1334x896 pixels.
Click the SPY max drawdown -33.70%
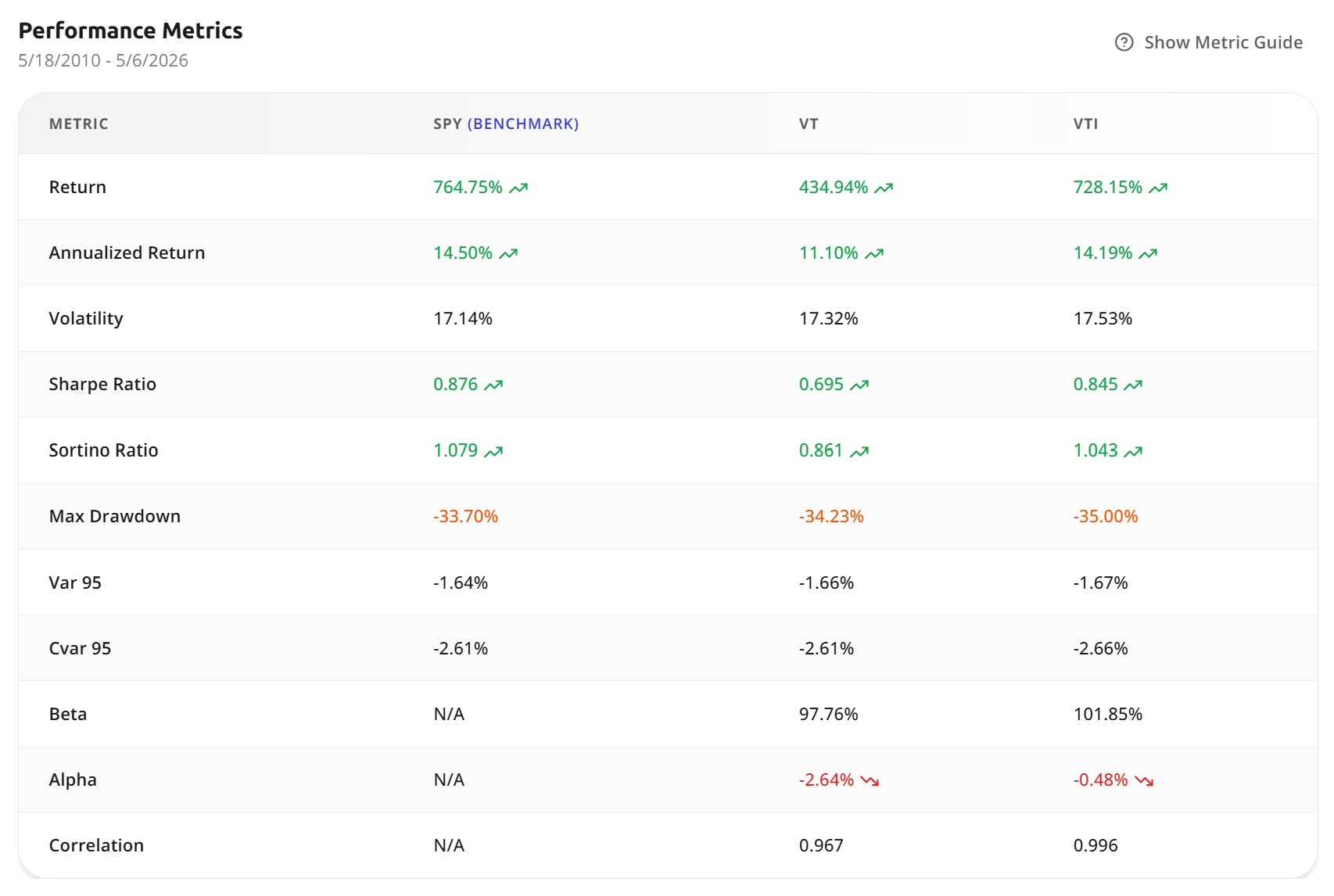tap(465, 516)
